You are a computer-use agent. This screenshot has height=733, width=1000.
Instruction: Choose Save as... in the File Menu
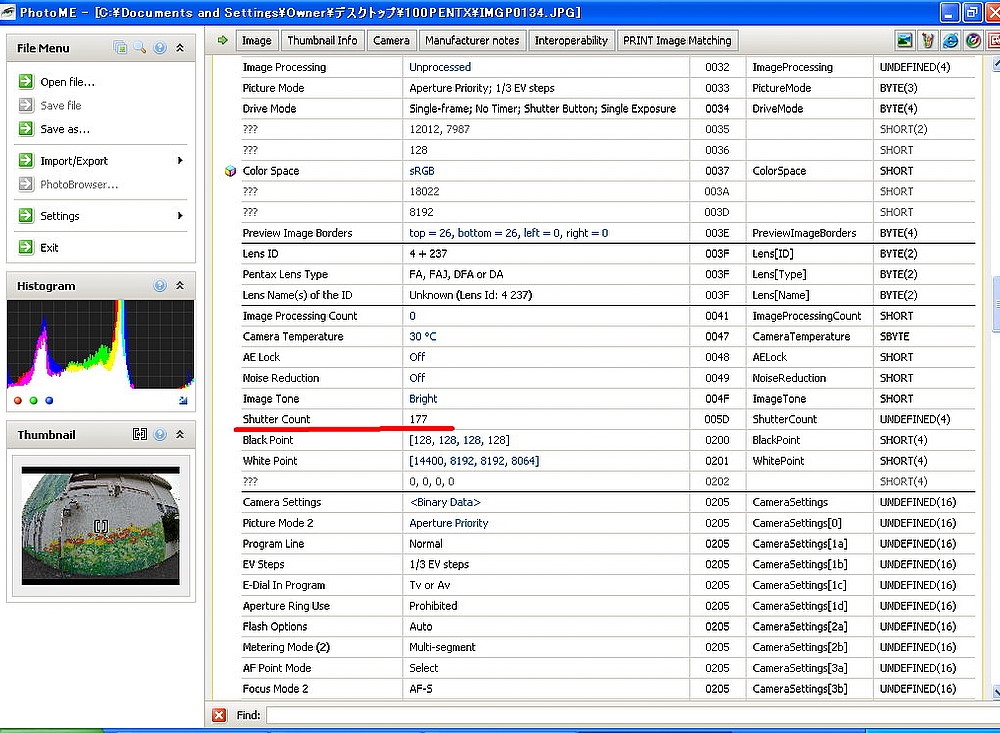64,129
